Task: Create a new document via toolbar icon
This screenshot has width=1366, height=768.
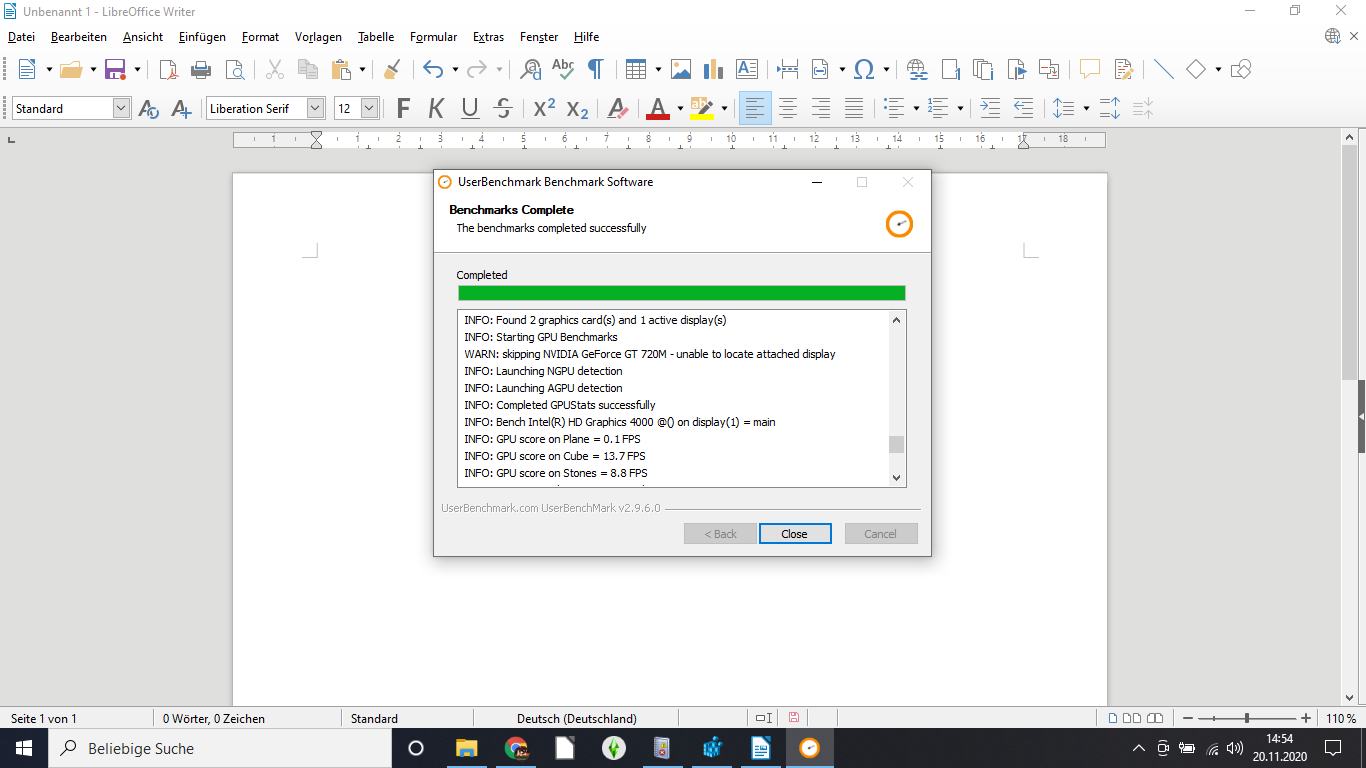Action: [27, 69]
